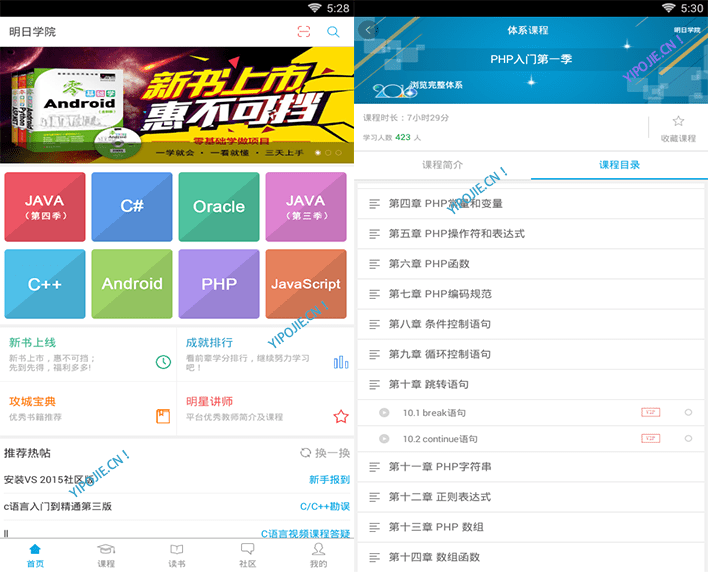Go to 首页 in bottom navigation
708x572 pixels.
point(35,555)
